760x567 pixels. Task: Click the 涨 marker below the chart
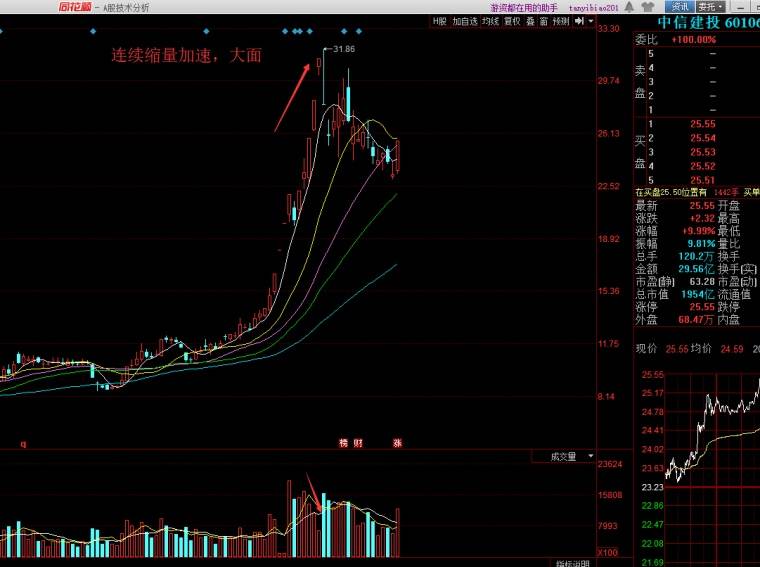coord(397,443)
